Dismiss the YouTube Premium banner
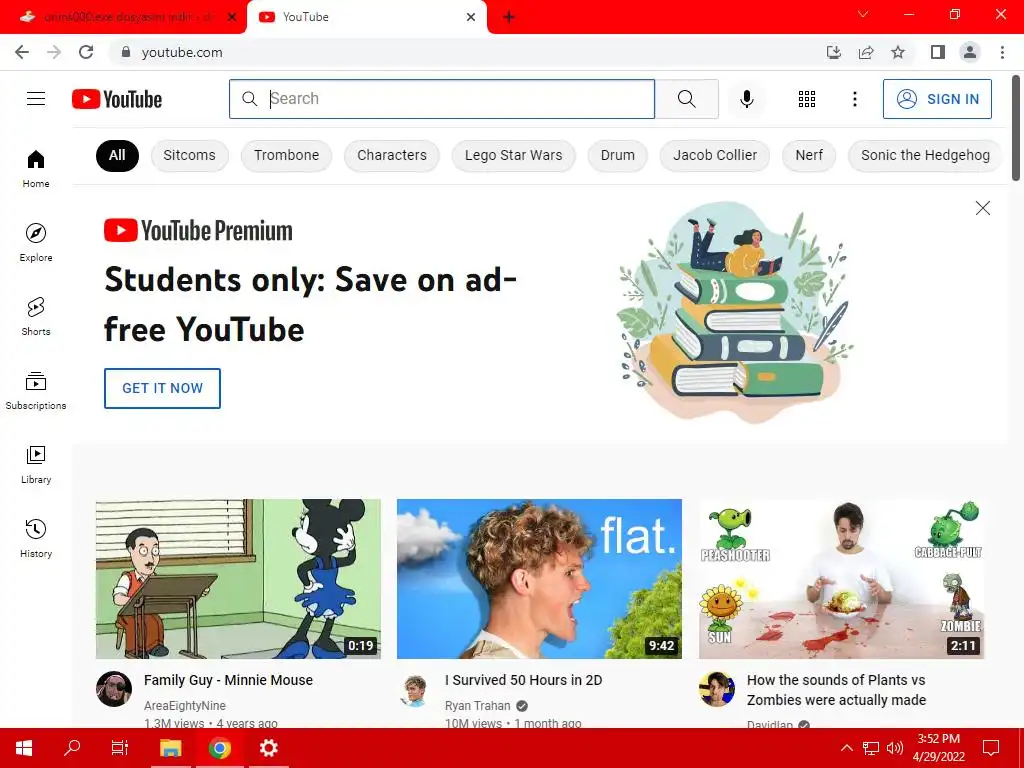The height and width of the screenshot is (768, 1024). 983,208
